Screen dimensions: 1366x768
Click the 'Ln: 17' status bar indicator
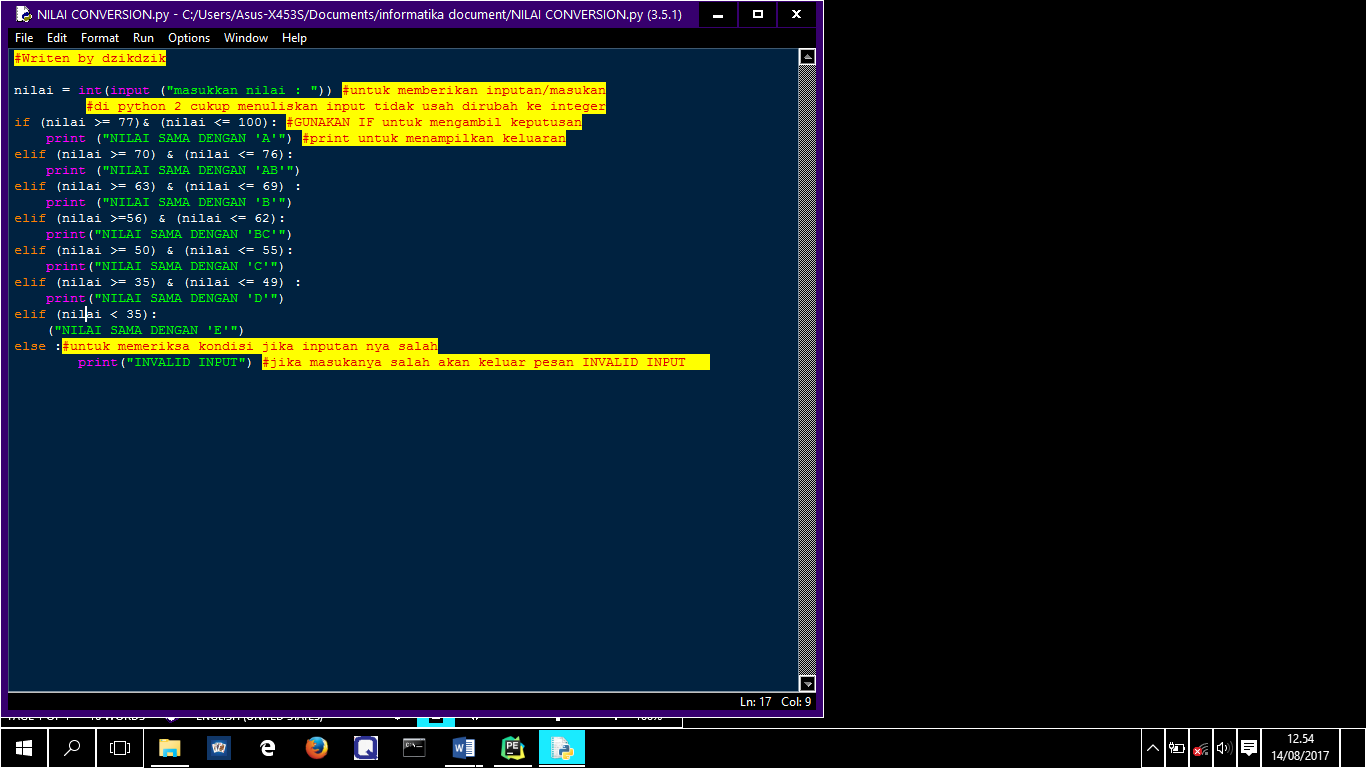(x=755, y=702)
